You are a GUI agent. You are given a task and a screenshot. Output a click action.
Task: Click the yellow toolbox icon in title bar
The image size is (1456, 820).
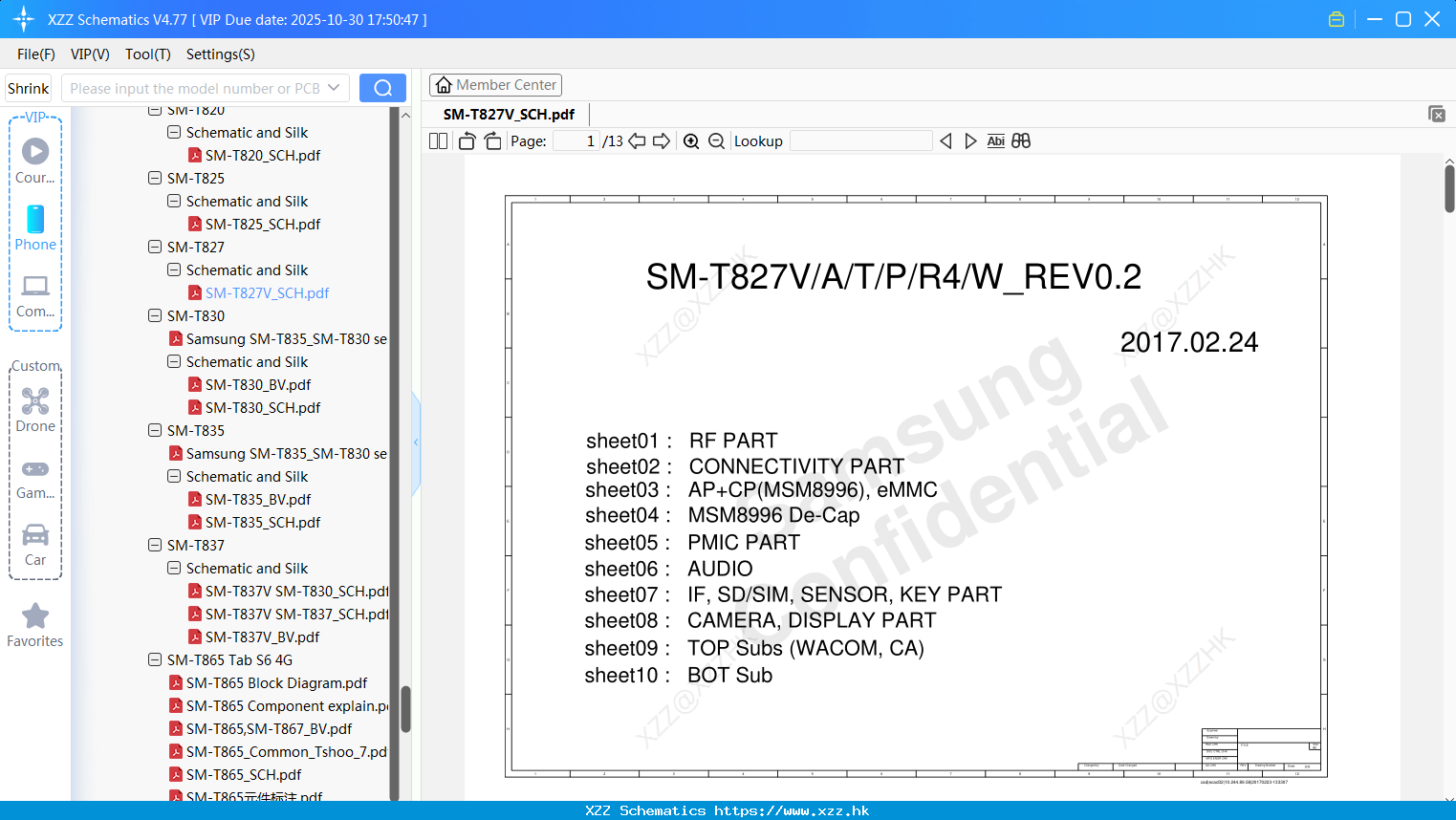click(x=1336, y=19)
